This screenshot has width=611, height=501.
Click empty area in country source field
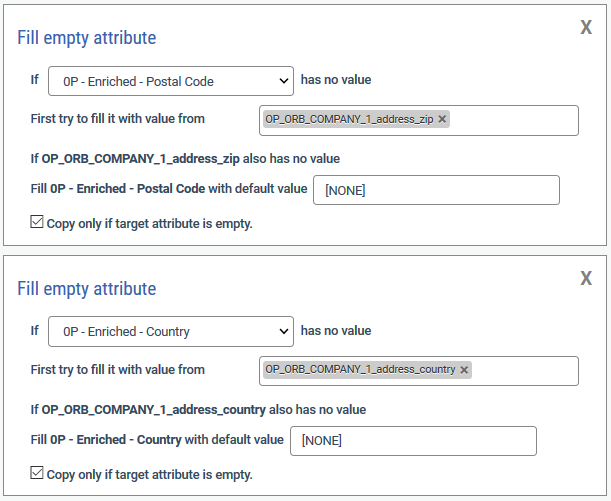(x=525, y=371)
